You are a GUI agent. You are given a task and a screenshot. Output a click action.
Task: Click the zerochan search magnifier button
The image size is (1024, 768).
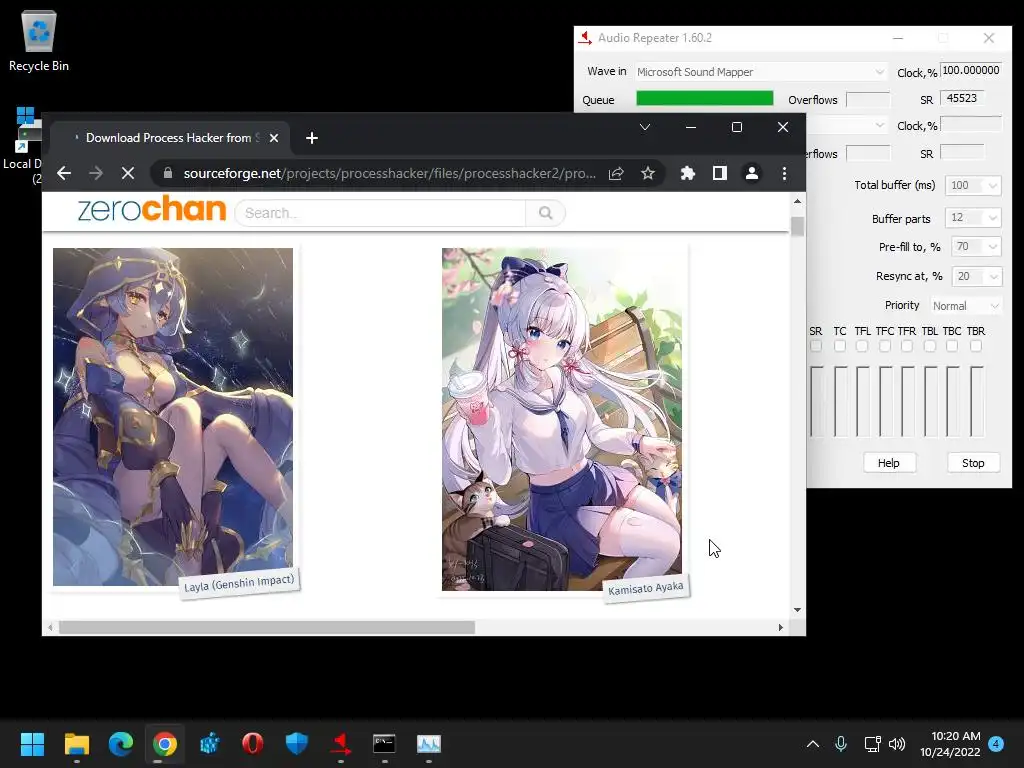545,213
